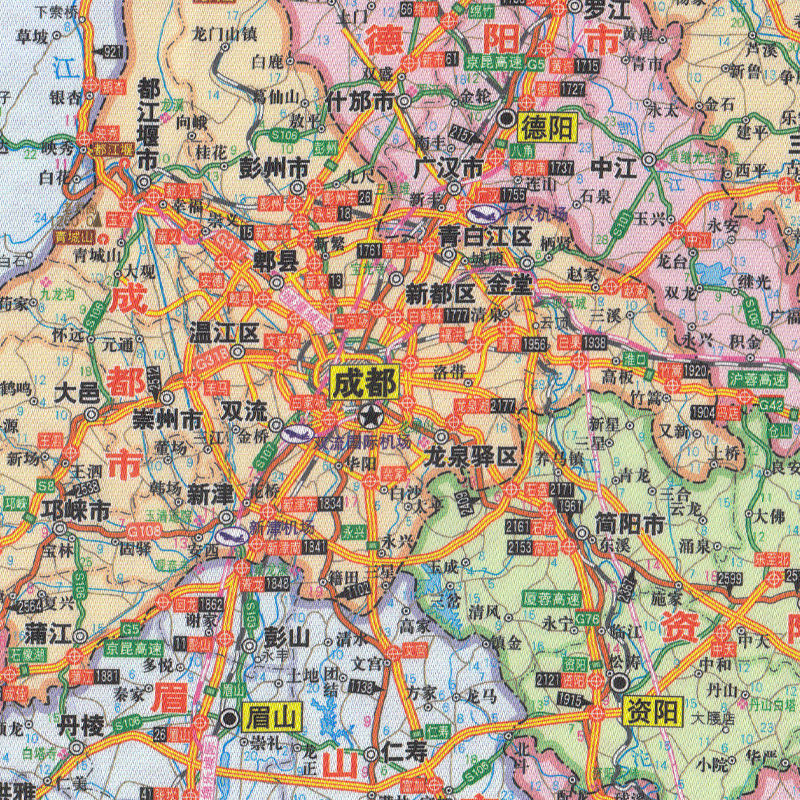Viewport: 800px width, 800px height.
Task: Click the circle marker beside 温江区
Action: click(237, 352)
